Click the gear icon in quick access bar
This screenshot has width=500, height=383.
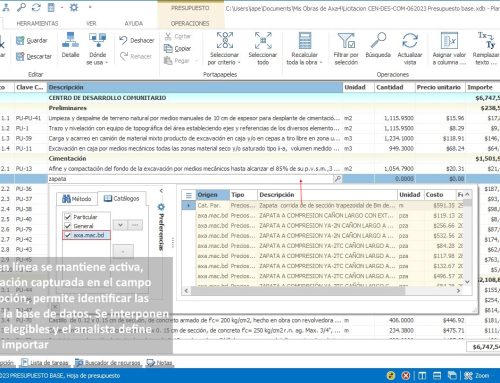tap(74, 7)
